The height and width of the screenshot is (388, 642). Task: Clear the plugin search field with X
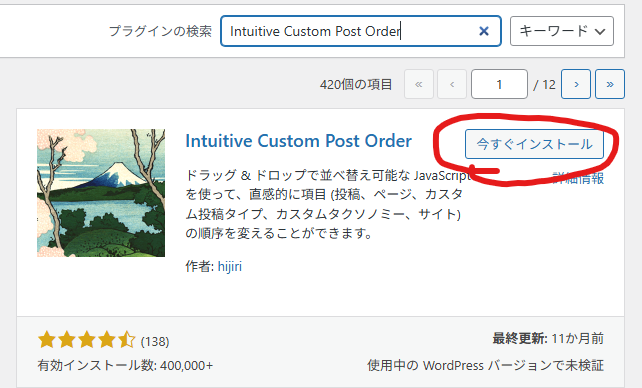pos(484,31)
